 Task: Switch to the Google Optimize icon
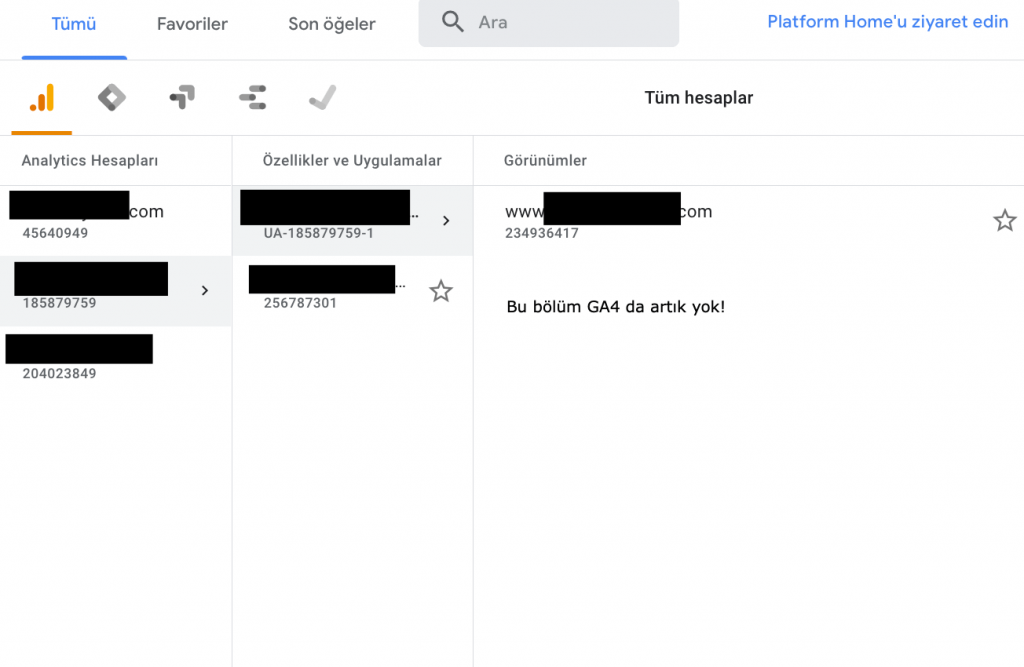pos(181,98)
